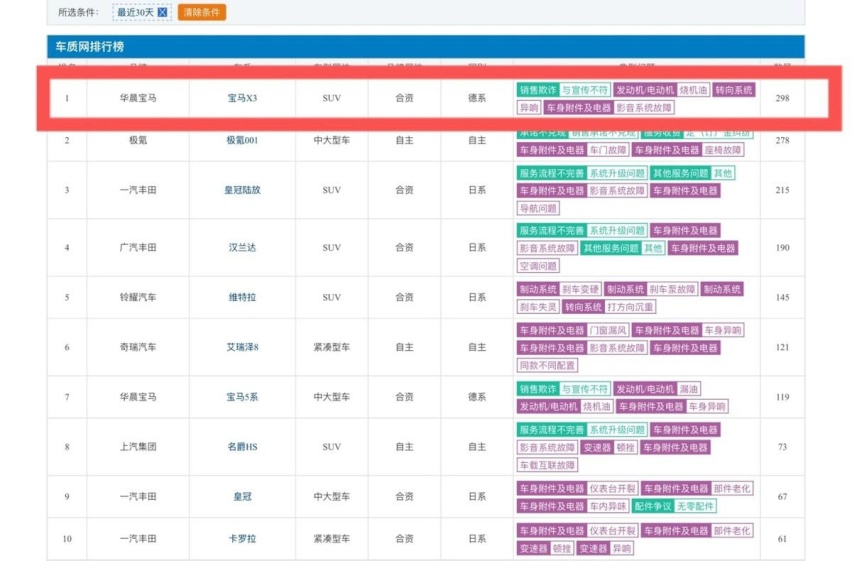Click the 铃耀汽车 brand cell
This screenshot has height=561, width=852.
pos(138,297)
